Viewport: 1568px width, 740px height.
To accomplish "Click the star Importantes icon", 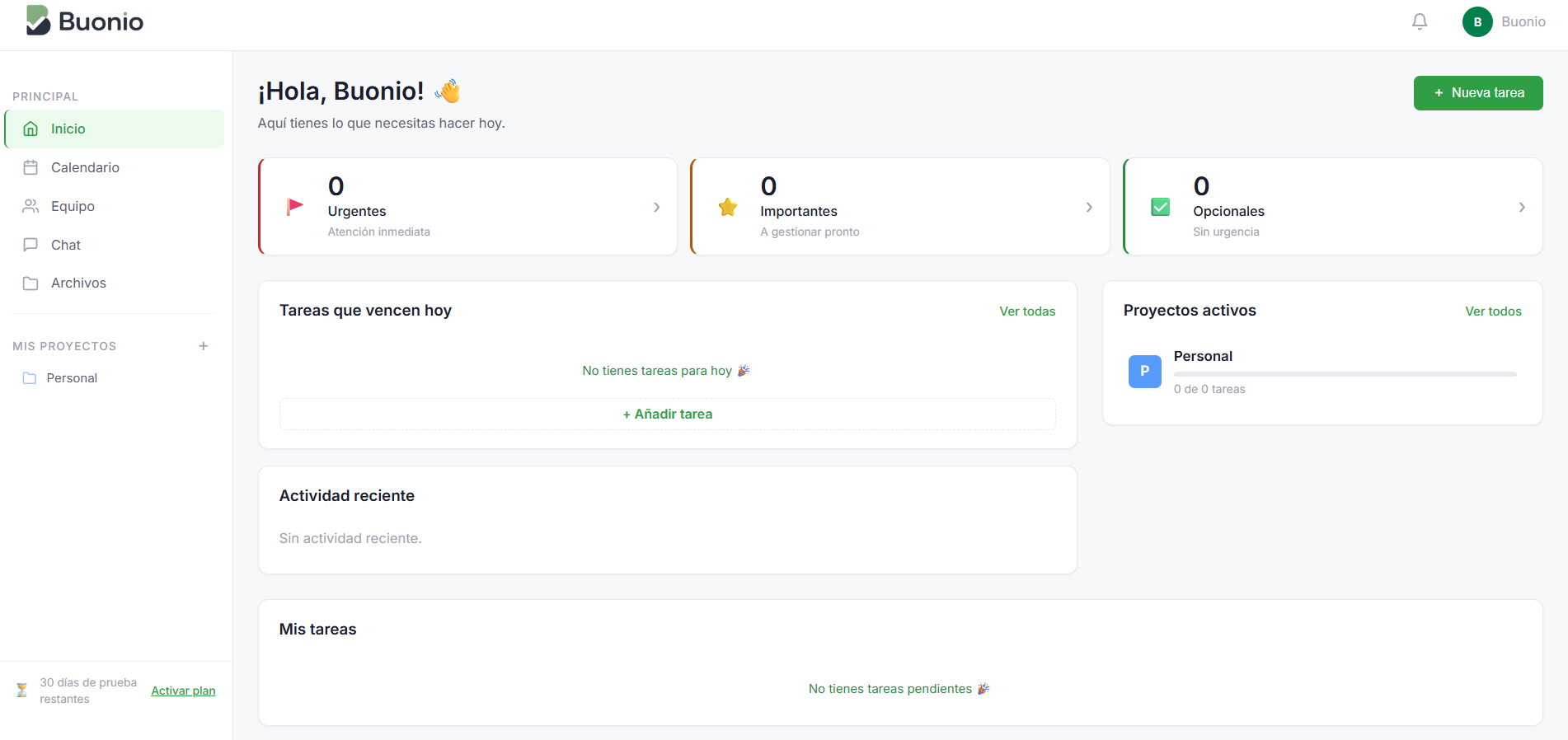I will (728, 207).
